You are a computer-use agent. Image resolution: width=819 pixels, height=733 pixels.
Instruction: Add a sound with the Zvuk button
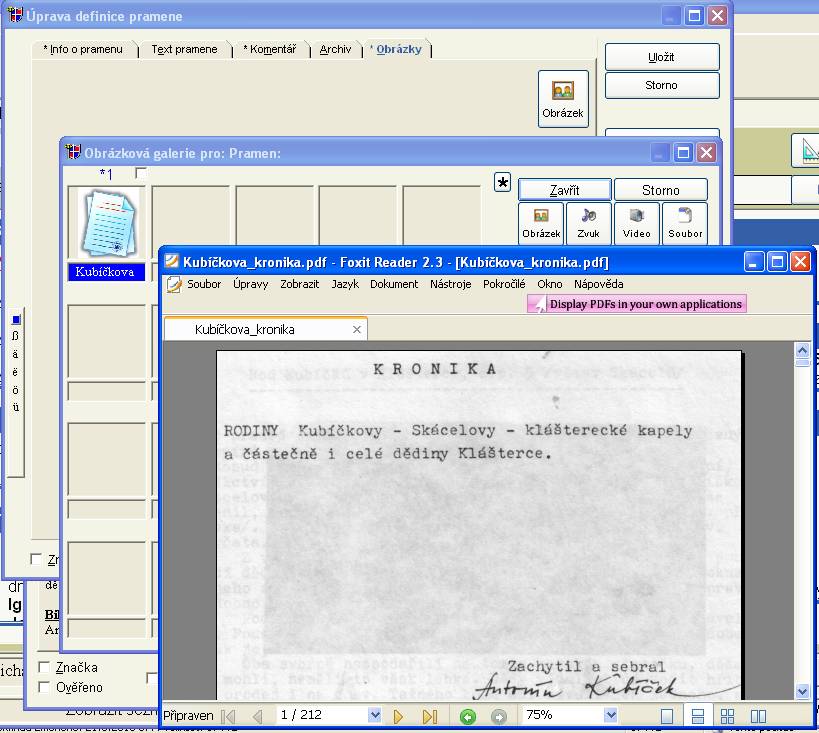(x=588, y=224)
